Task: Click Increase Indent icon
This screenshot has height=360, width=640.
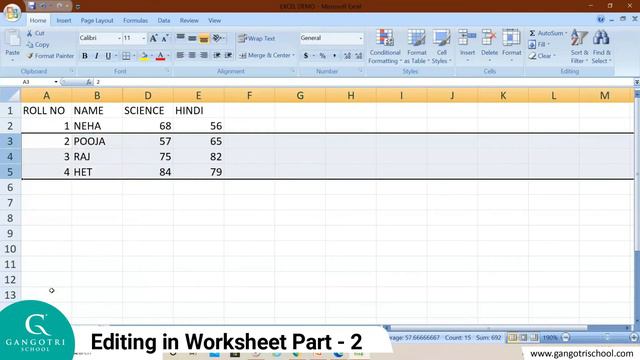Action: 228,55
